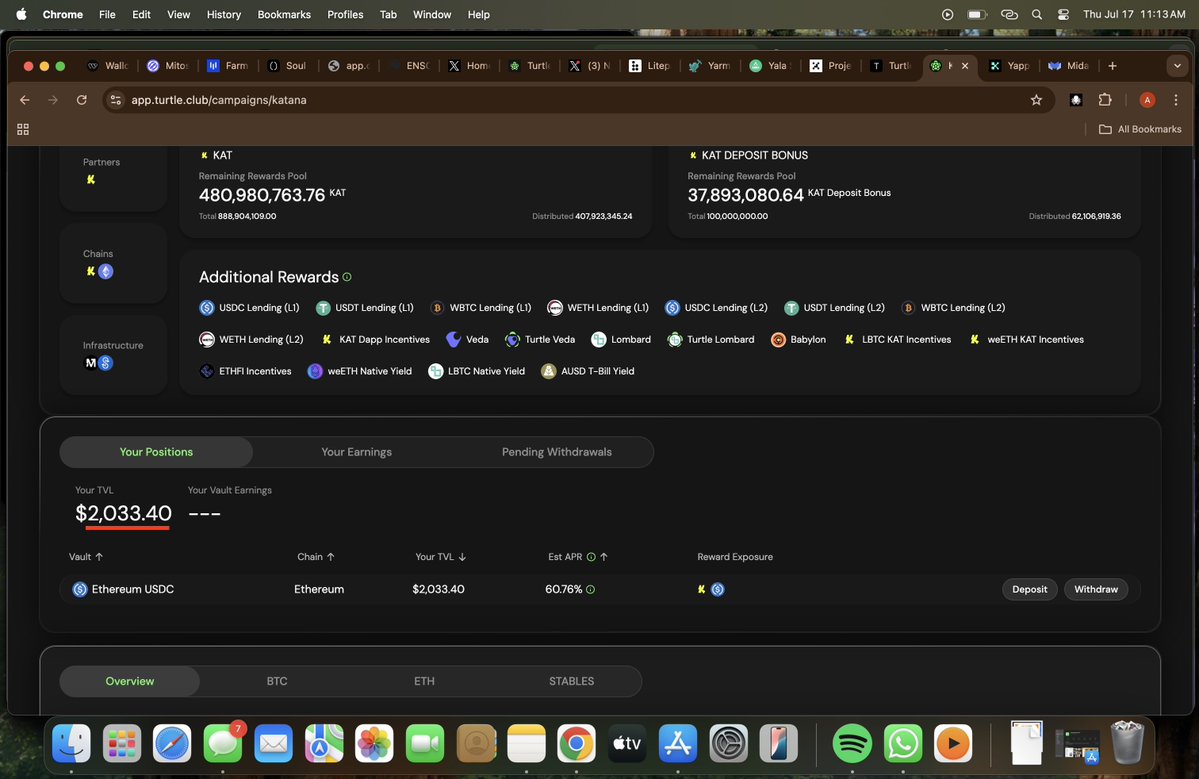Click the 37,893,080.64 deposit bonus pool value
This screenshot has width=1199, height=779.
[746, 195]
